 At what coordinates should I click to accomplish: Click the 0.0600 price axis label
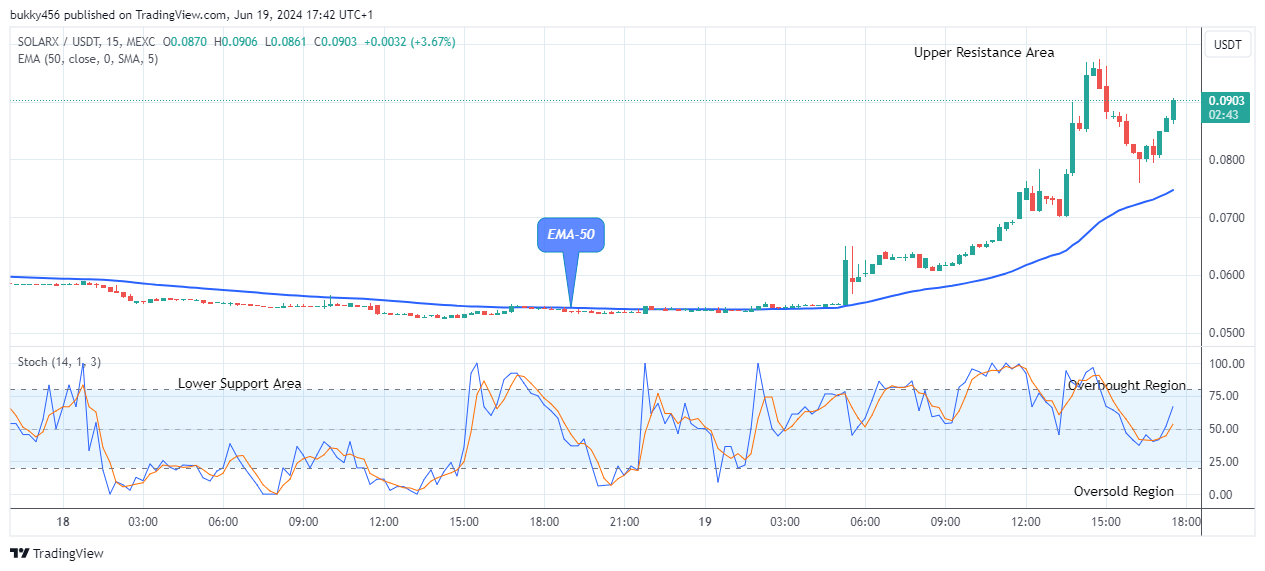1225,275
